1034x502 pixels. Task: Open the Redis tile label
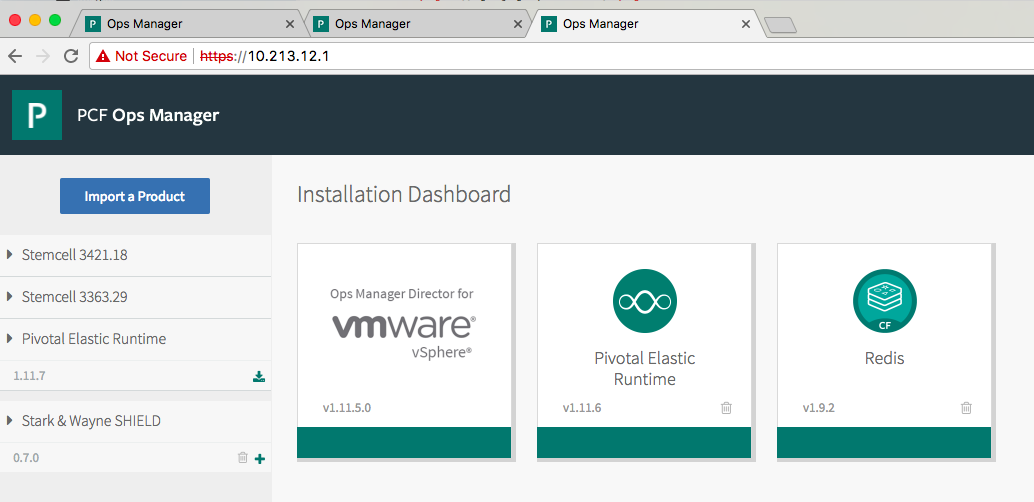point(884,358)
